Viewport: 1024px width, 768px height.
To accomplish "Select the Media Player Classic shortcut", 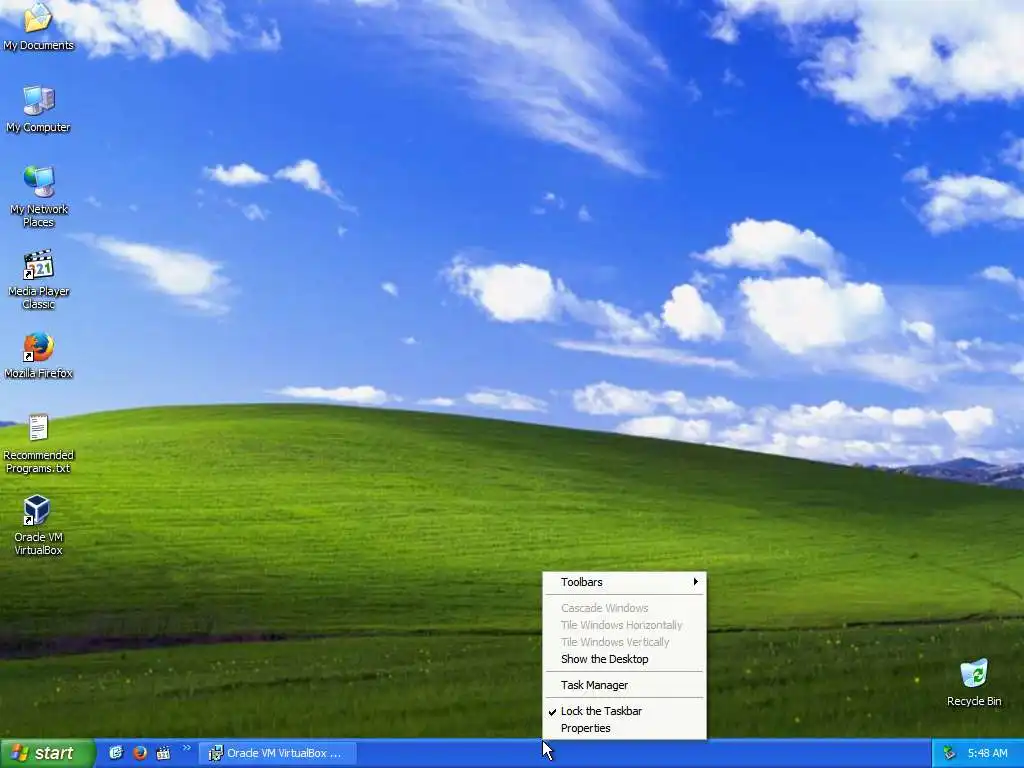I will (x=39, y=280).
